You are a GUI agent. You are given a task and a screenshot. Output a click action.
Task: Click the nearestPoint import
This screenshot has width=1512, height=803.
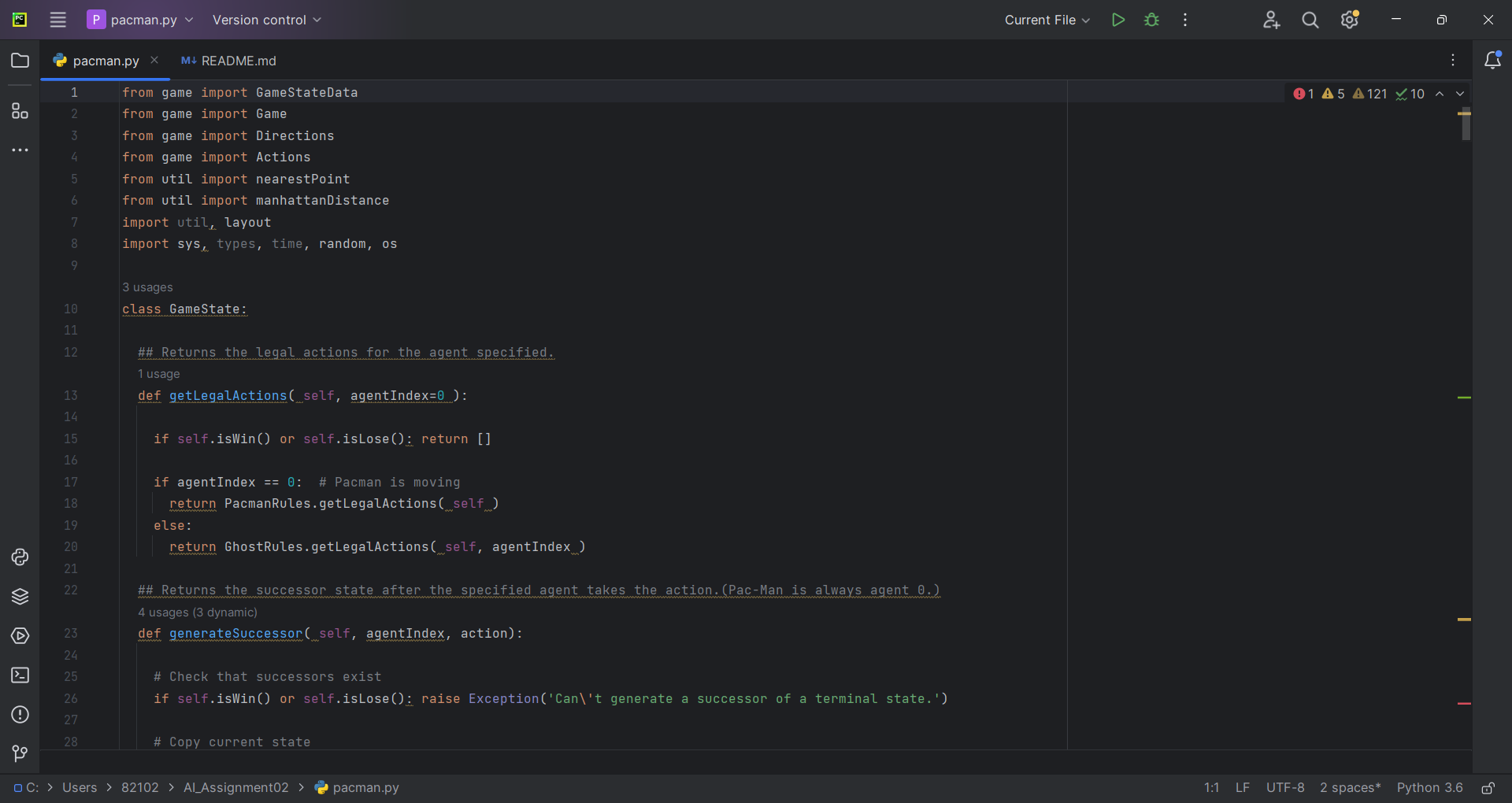(303, 179)
